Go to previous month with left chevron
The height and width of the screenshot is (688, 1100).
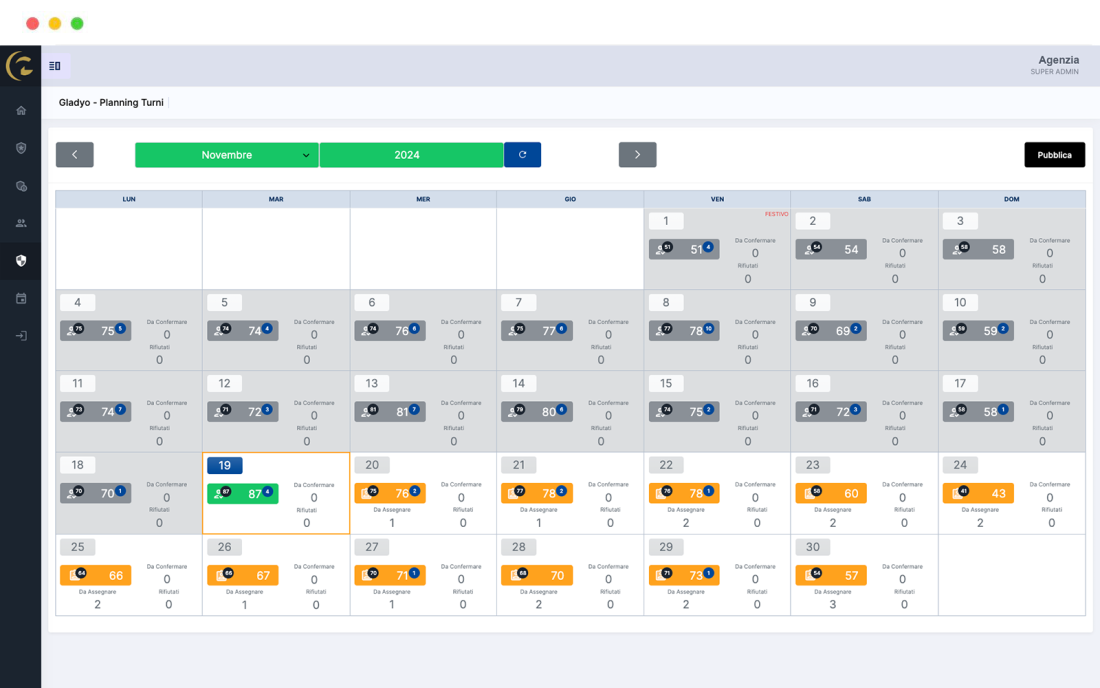(75, 155)
